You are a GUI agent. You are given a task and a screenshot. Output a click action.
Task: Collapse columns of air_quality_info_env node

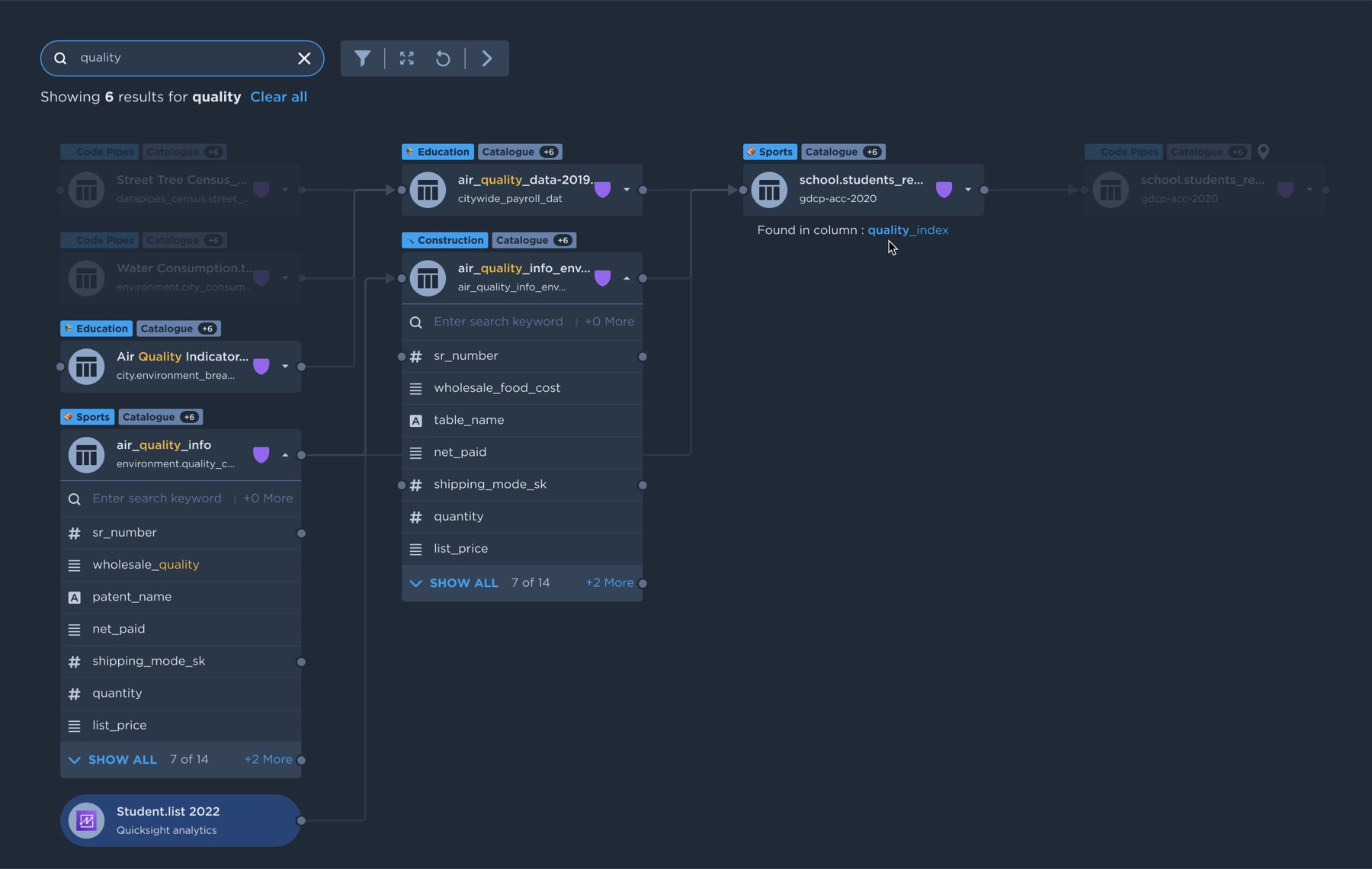click(627, 278)
